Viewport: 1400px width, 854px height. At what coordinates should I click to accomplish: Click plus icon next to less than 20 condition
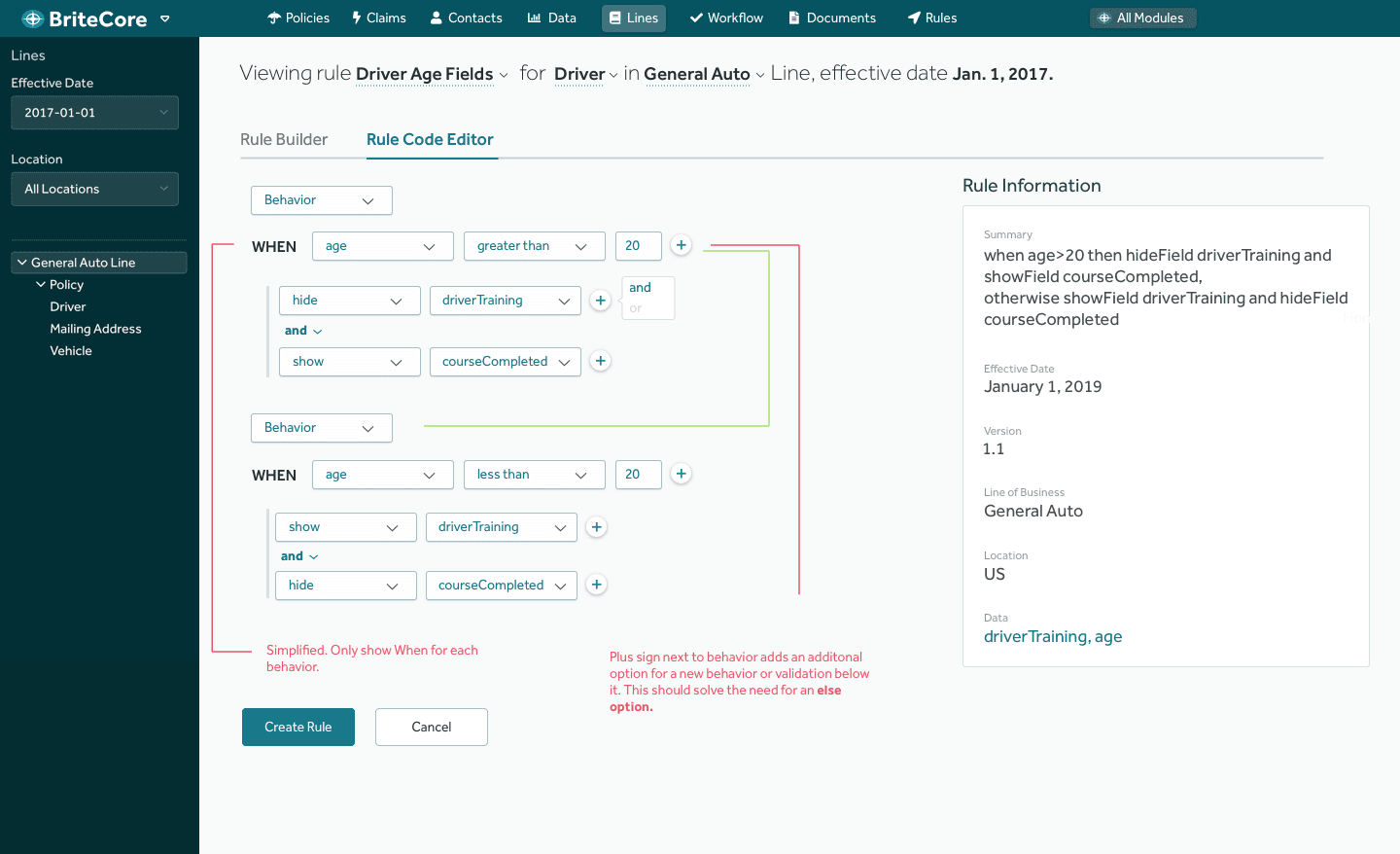tap(682, 474)
